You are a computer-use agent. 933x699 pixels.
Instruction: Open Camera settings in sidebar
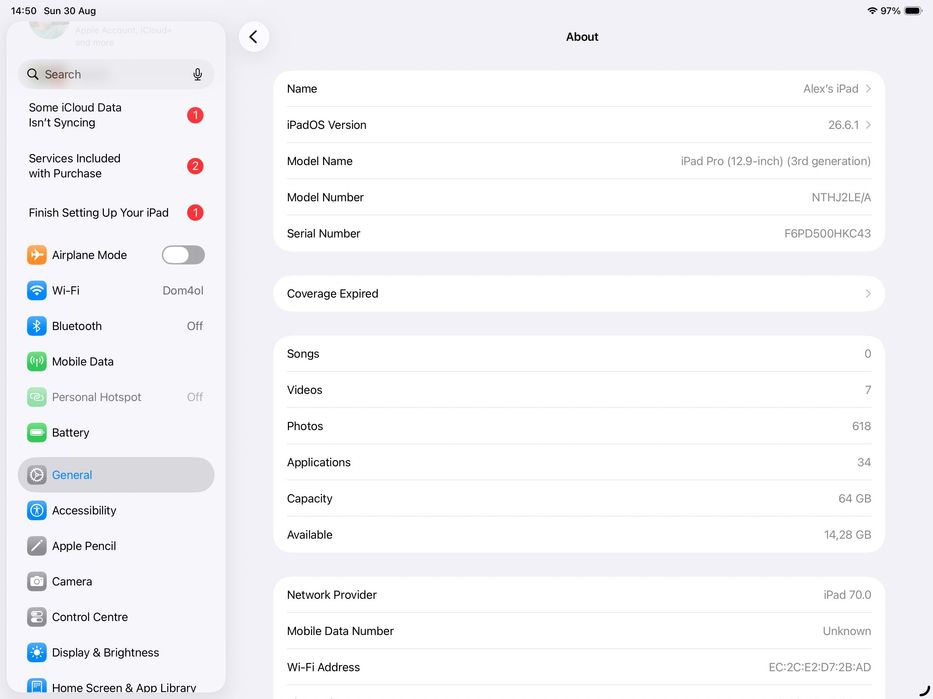pos(116,581)
